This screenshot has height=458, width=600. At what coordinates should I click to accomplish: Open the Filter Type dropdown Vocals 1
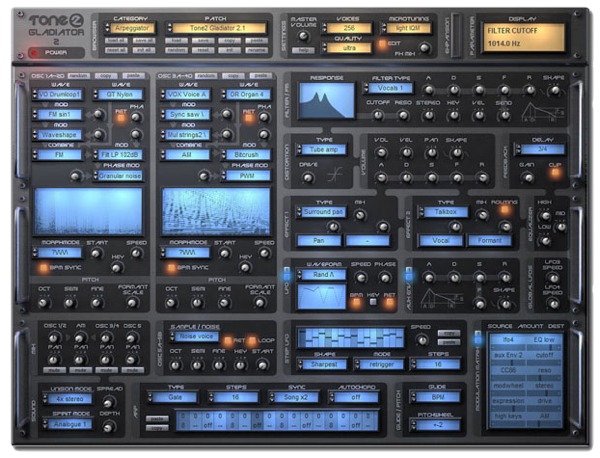point(389,88)
